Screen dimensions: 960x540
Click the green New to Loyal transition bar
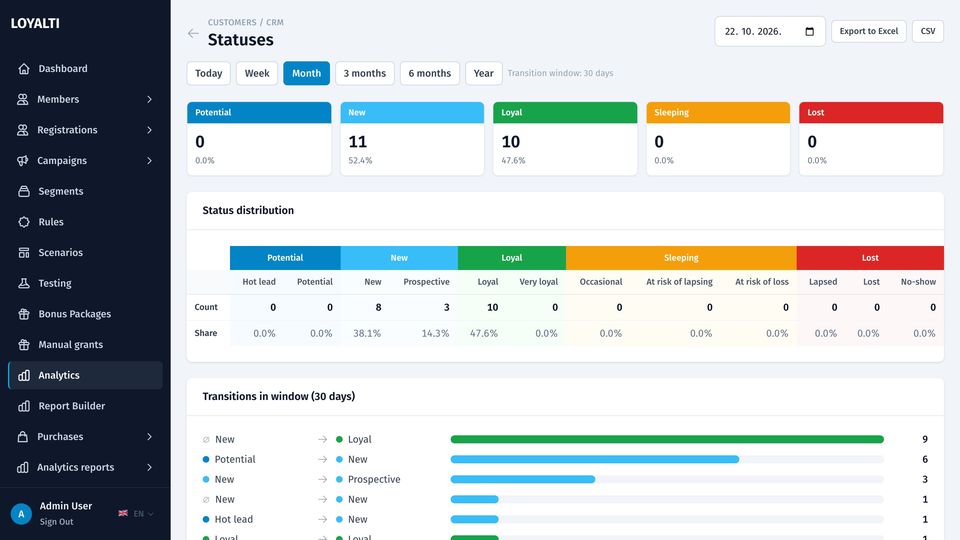tap(667, 440)
